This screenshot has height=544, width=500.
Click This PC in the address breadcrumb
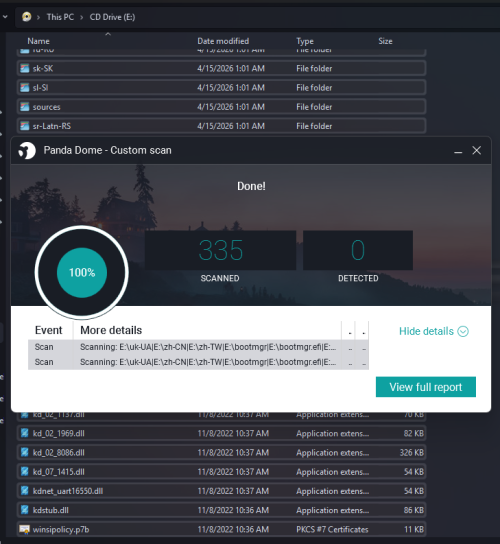coord(60,17)
